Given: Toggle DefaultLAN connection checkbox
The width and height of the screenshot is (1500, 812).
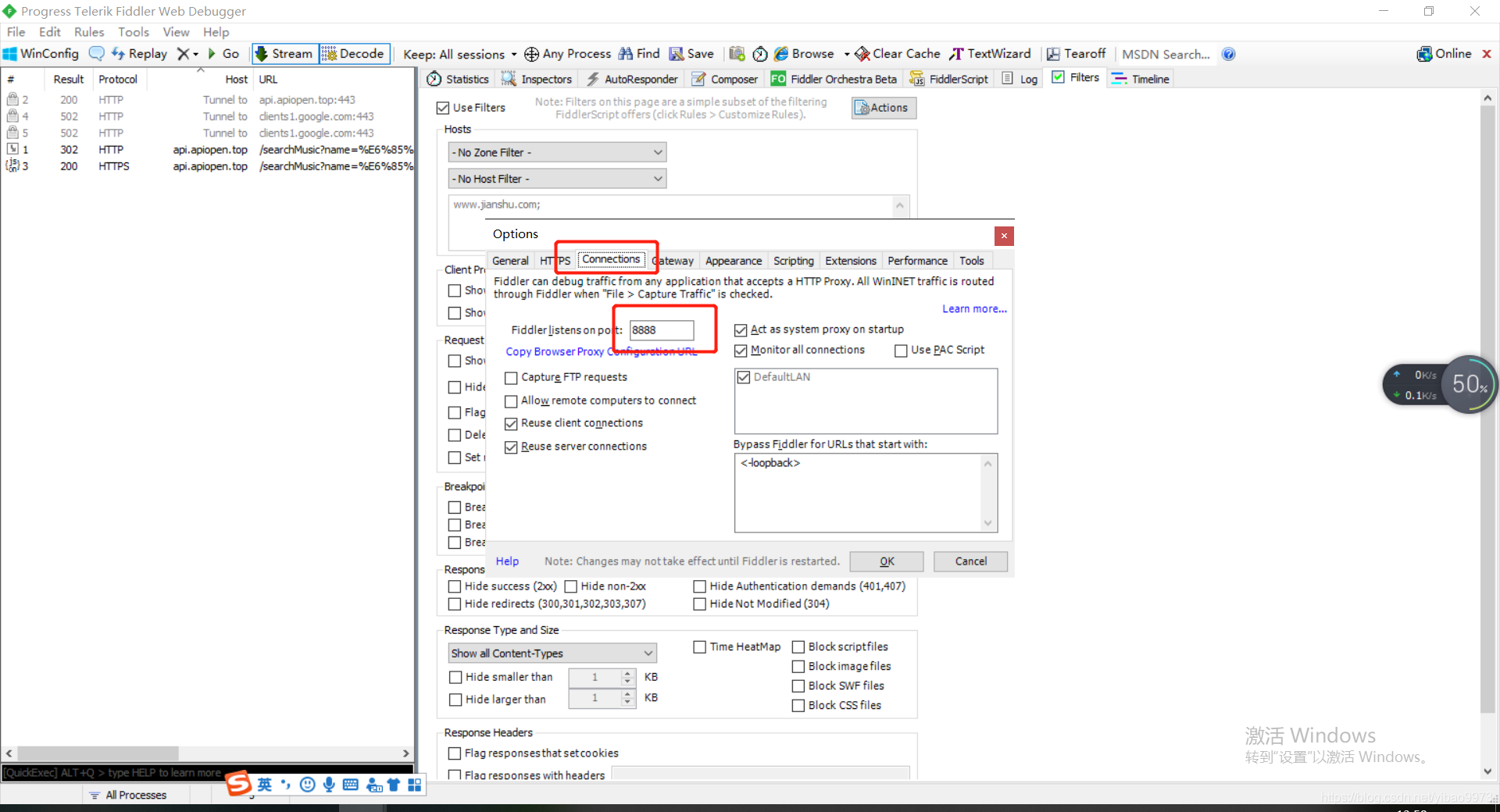Looking at the screenshot, I should tap(744, 377).
